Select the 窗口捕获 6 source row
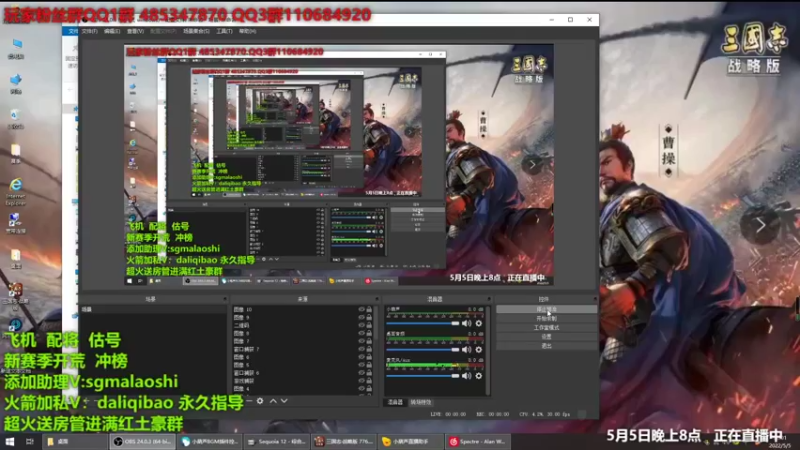The width and height of the screenshot is (800, 450). 303,373
